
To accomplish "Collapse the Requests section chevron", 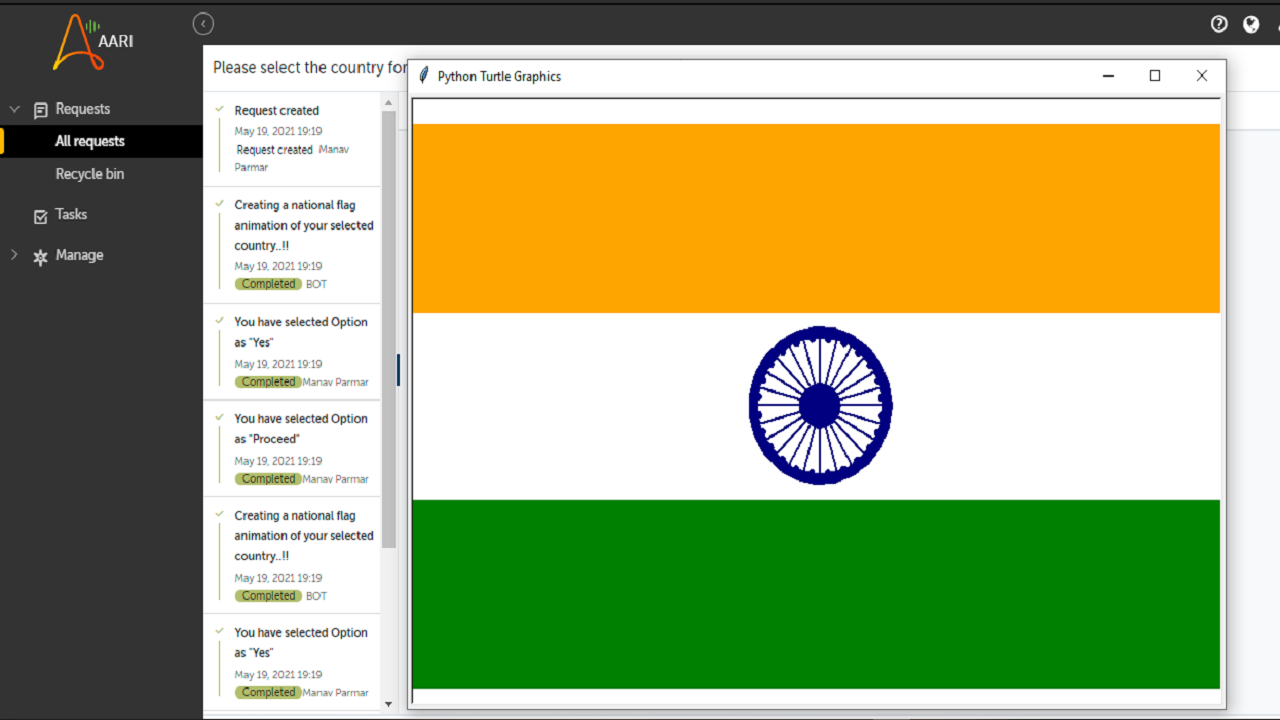I will [x=15, y=109].
